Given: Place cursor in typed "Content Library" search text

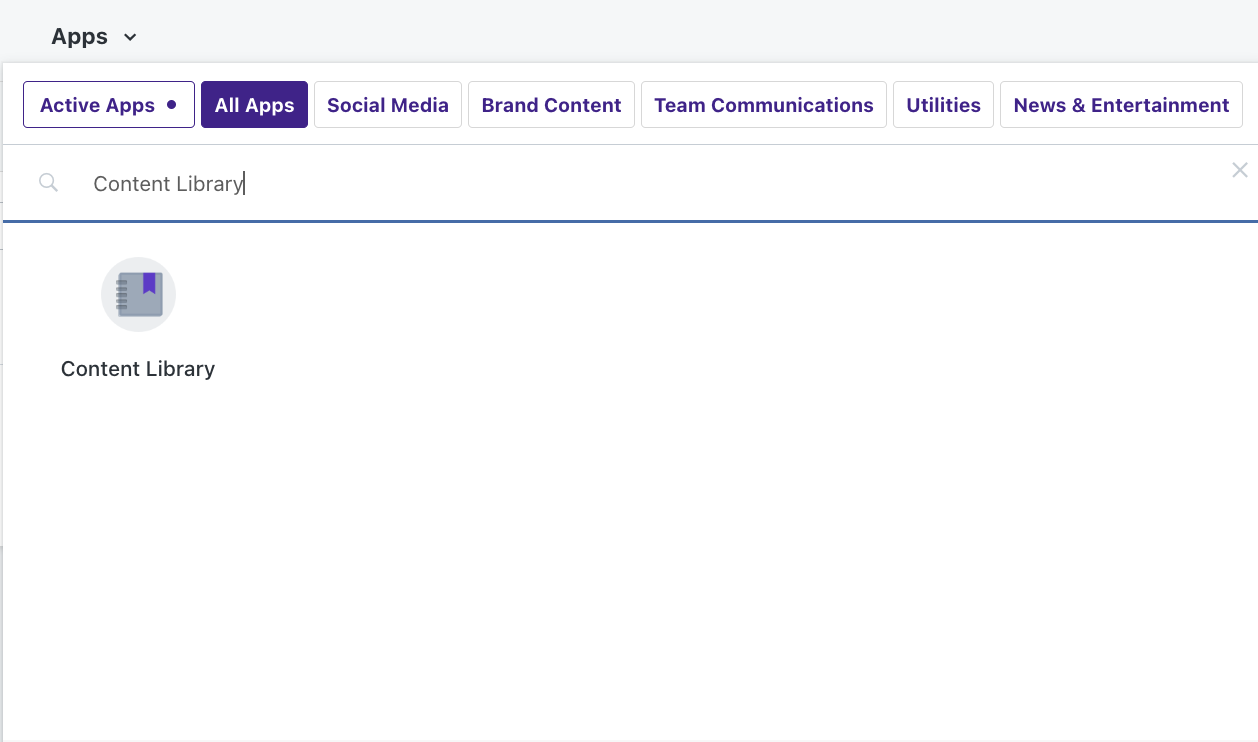Looking at the screenshot, I should (168, 184).
